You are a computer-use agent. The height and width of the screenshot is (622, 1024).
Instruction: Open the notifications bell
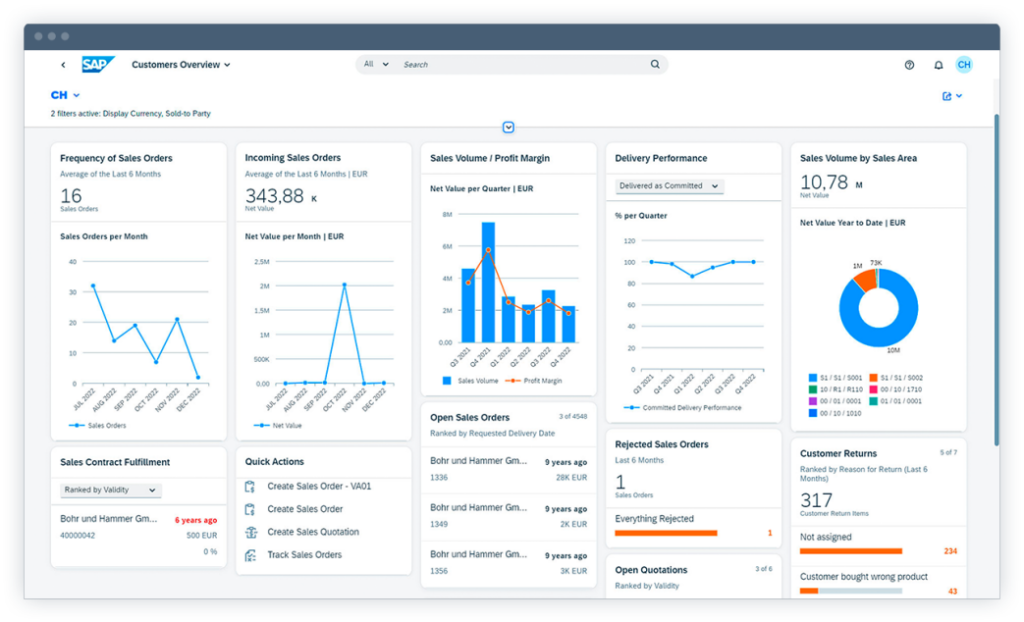937,64
